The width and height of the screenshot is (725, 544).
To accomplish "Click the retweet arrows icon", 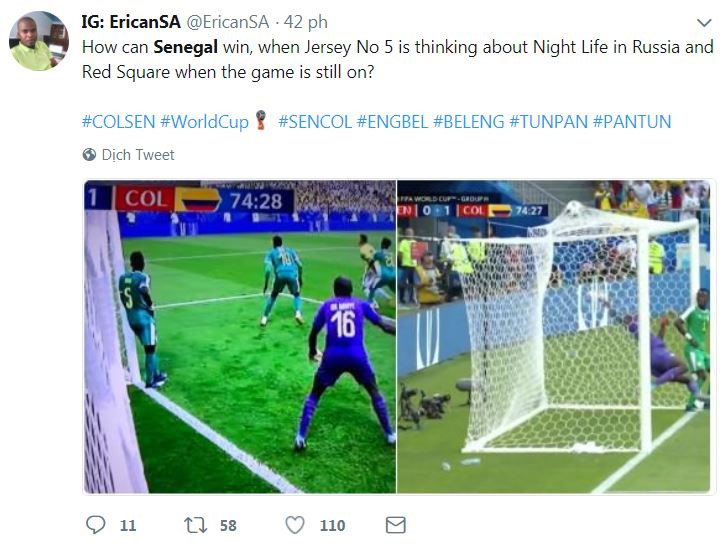I will click(196, 524).
